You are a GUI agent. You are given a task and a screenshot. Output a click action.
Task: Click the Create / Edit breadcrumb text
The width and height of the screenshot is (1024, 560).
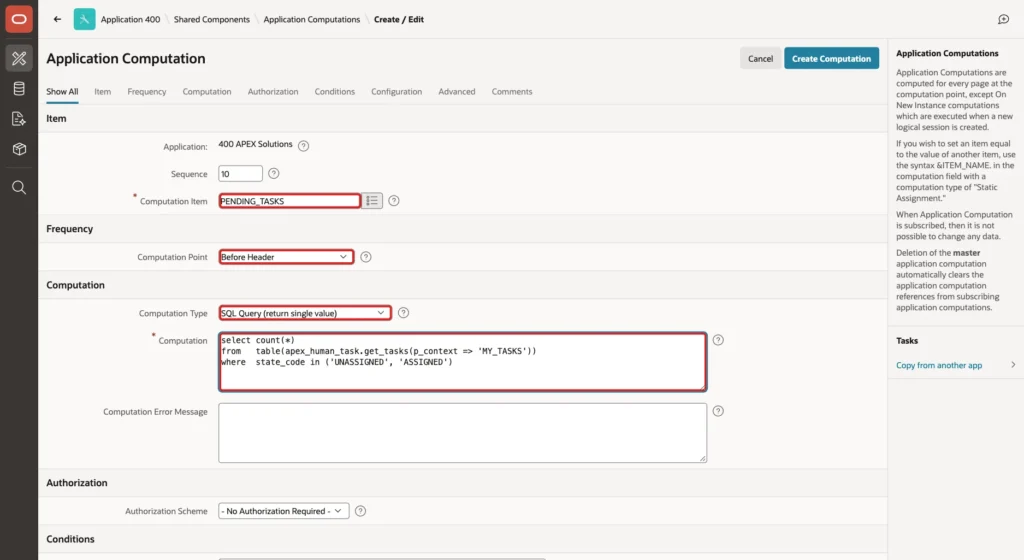point(398,20)
